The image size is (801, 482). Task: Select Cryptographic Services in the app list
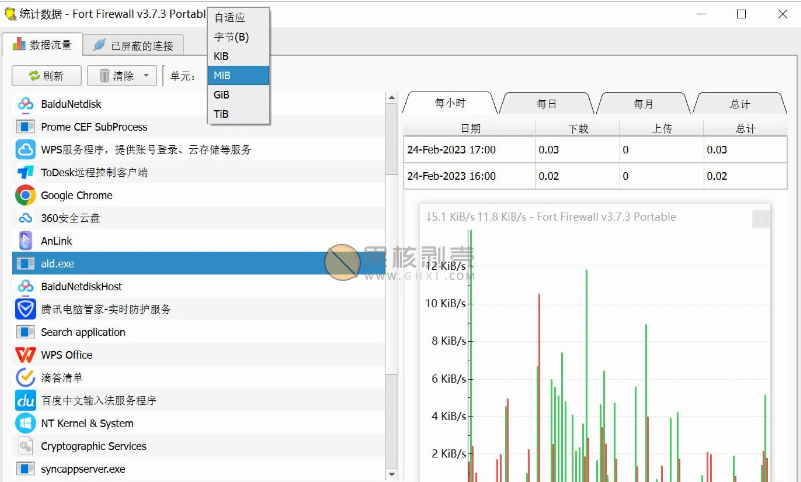pyautogui.click(x=198, y=446)
